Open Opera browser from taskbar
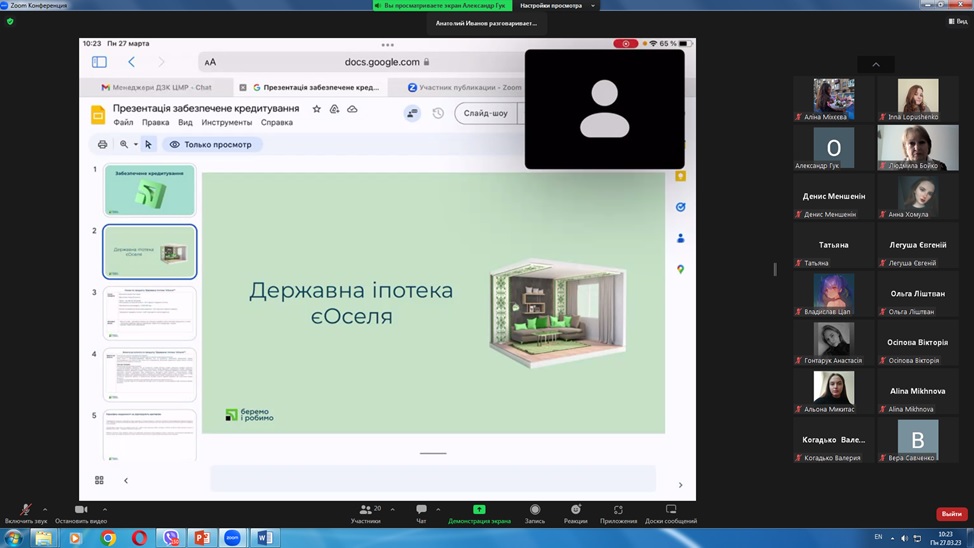This screenshot has height=548, width=974. coord(139,537)
